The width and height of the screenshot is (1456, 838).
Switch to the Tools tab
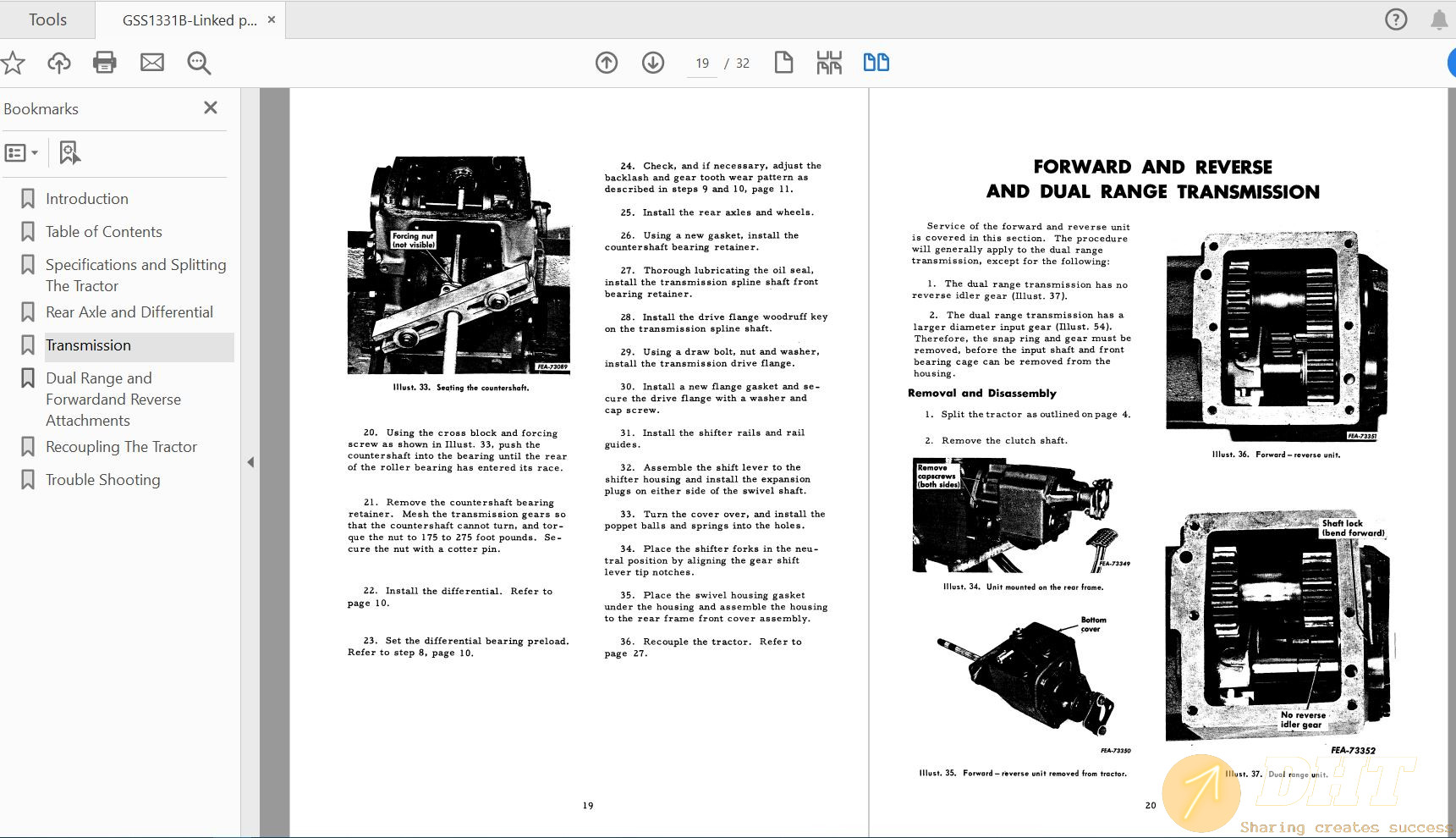tap(47, 19)
